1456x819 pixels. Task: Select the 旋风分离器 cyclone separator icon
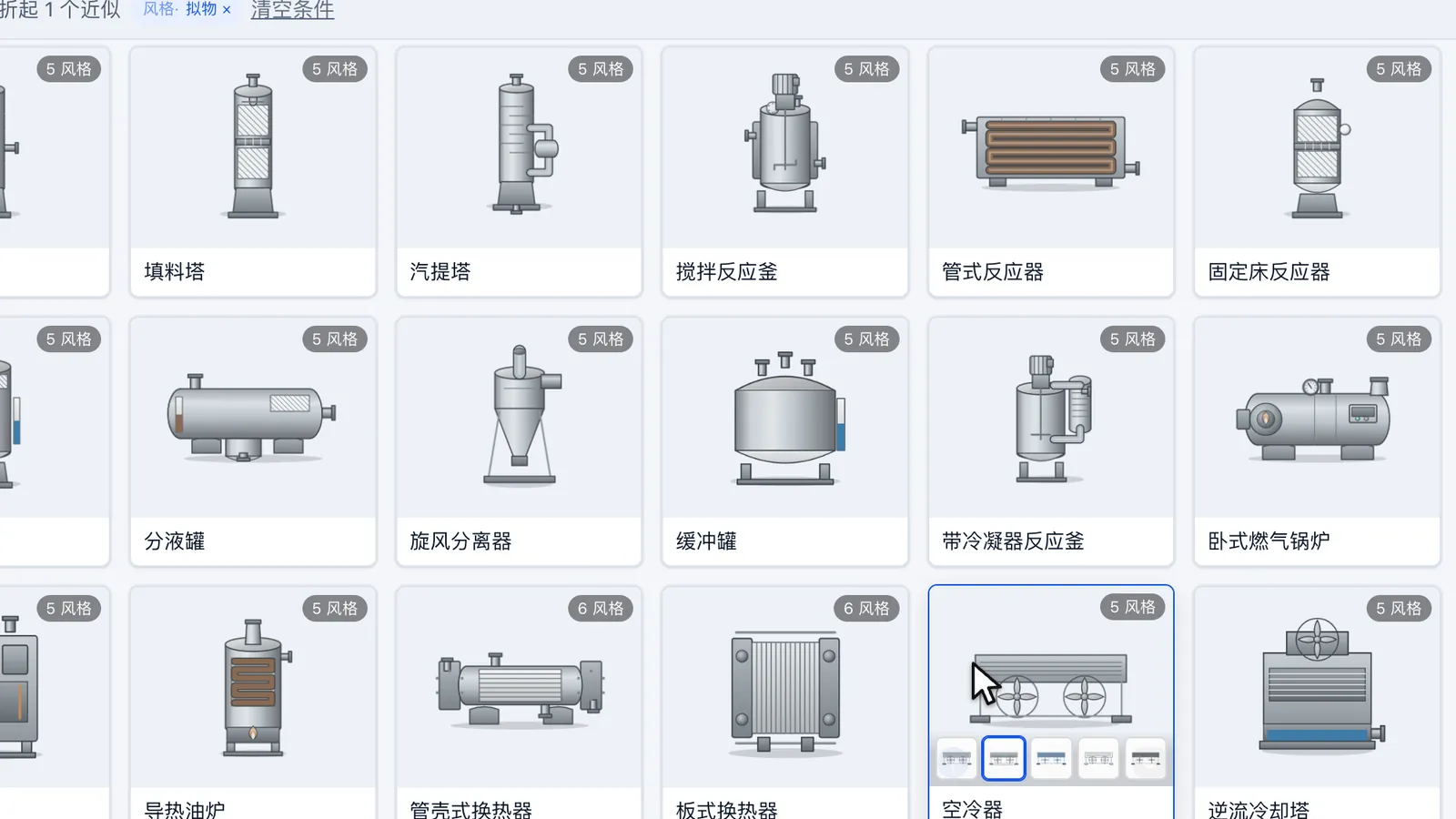coord(521,415)
